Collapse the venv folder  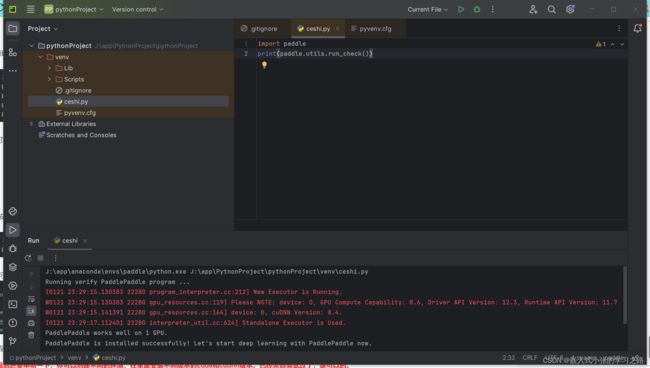[40, 57]
